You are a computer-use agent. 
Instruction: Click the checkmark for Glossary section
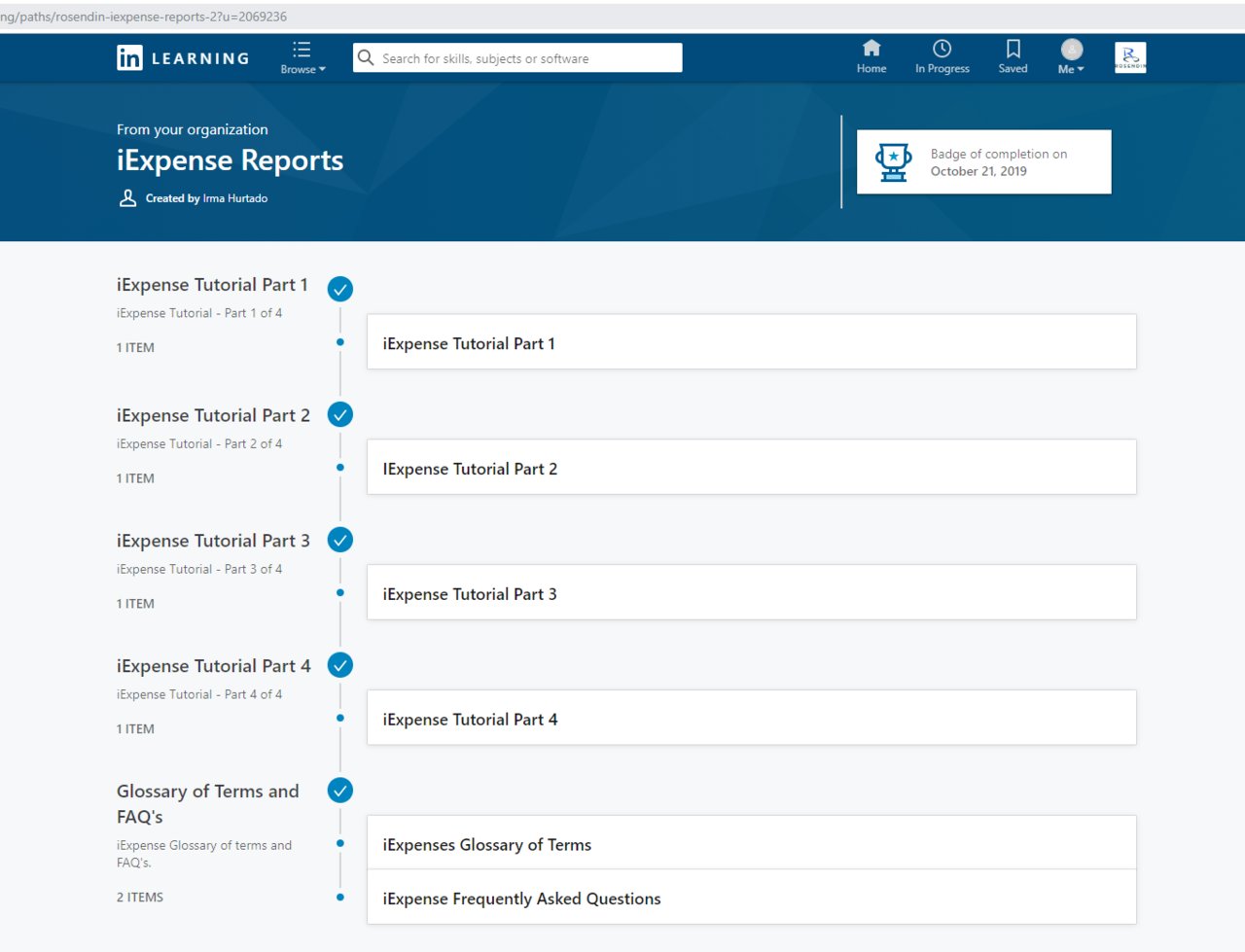(x=340, y=791)
